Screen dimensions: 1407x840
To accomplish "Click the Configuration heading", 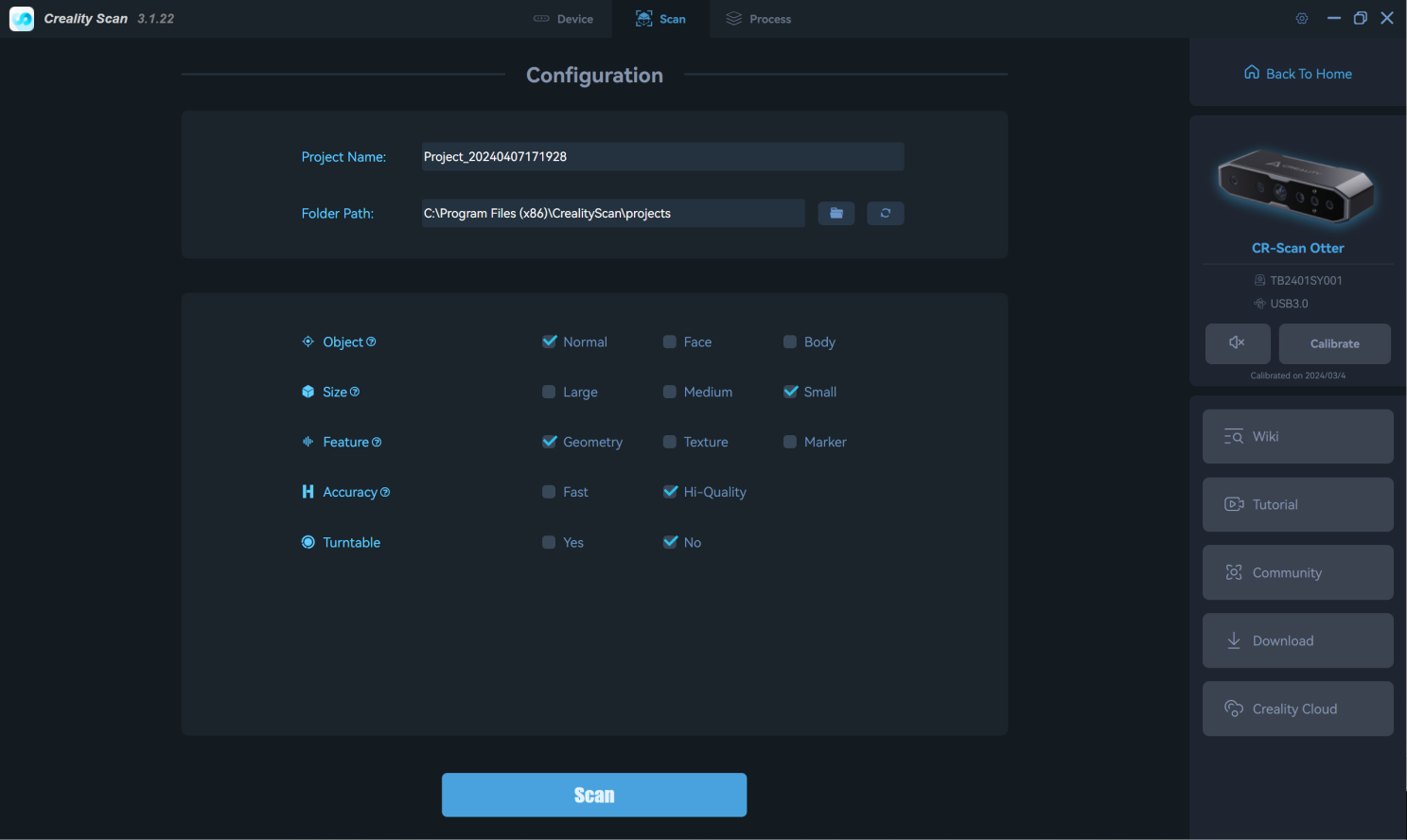I will coord(594,75).
